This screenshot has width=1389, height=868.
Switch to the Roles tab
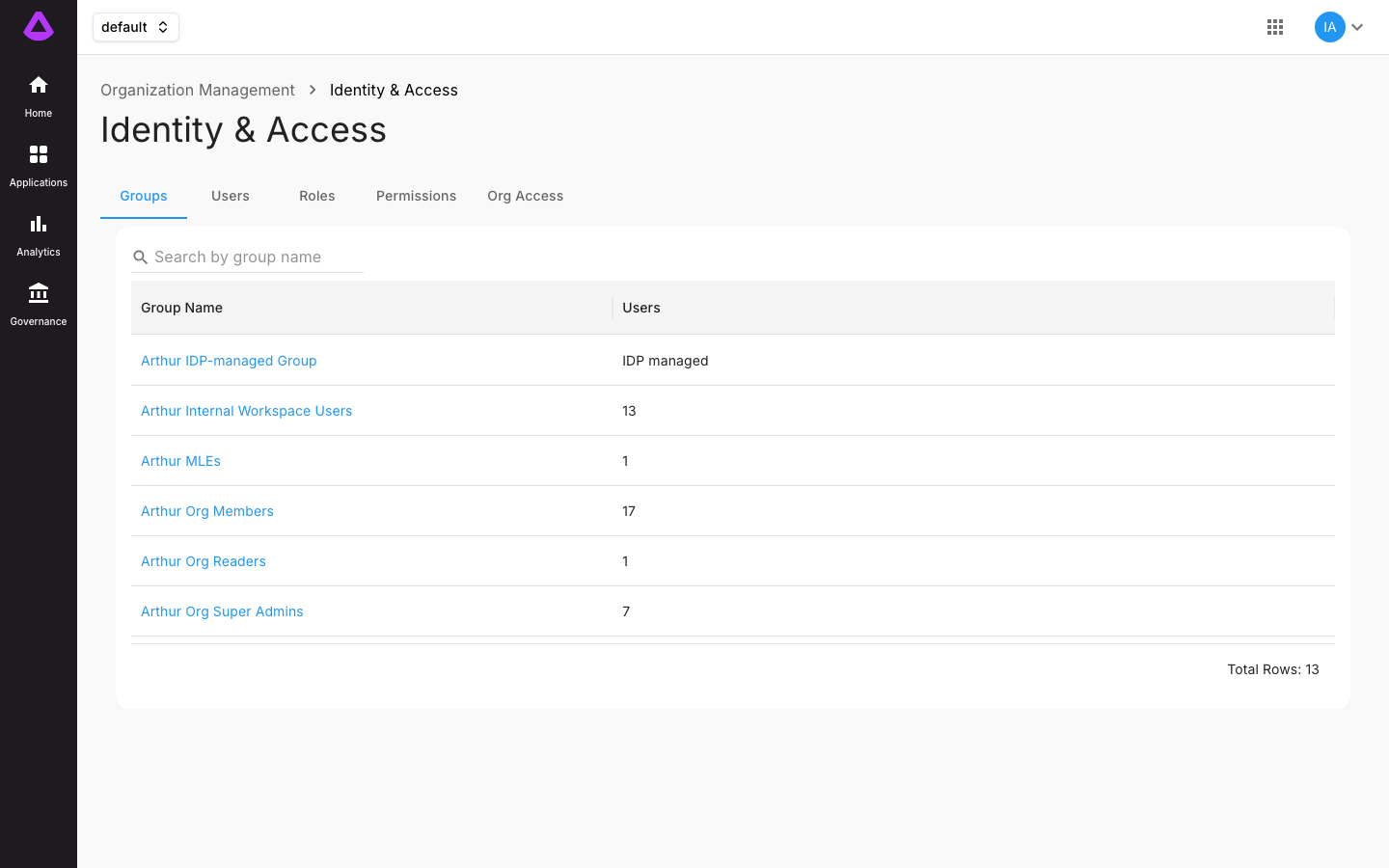(317, 196)
